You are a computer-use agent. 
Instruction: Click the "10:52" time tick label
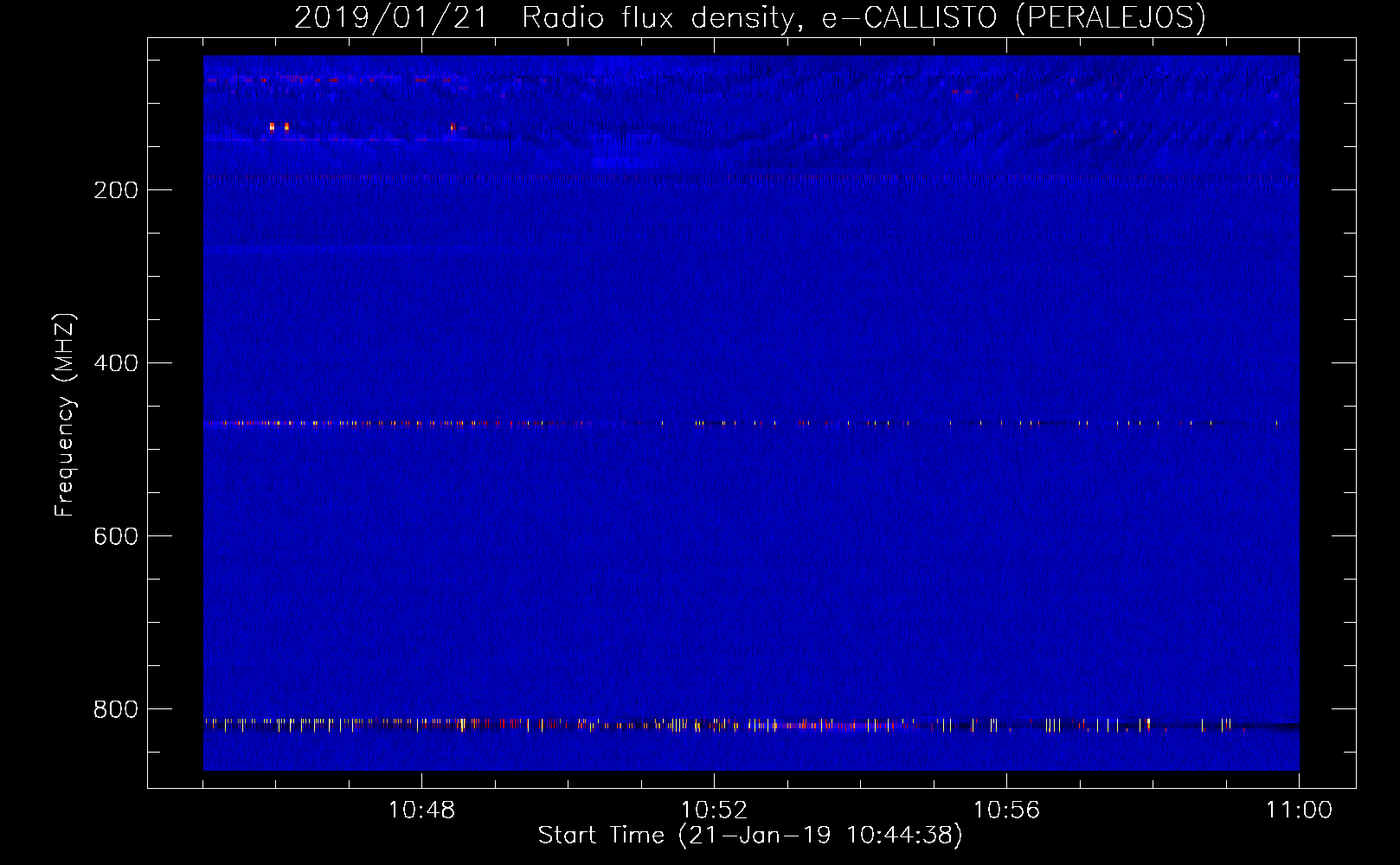(x=714, y=811)
